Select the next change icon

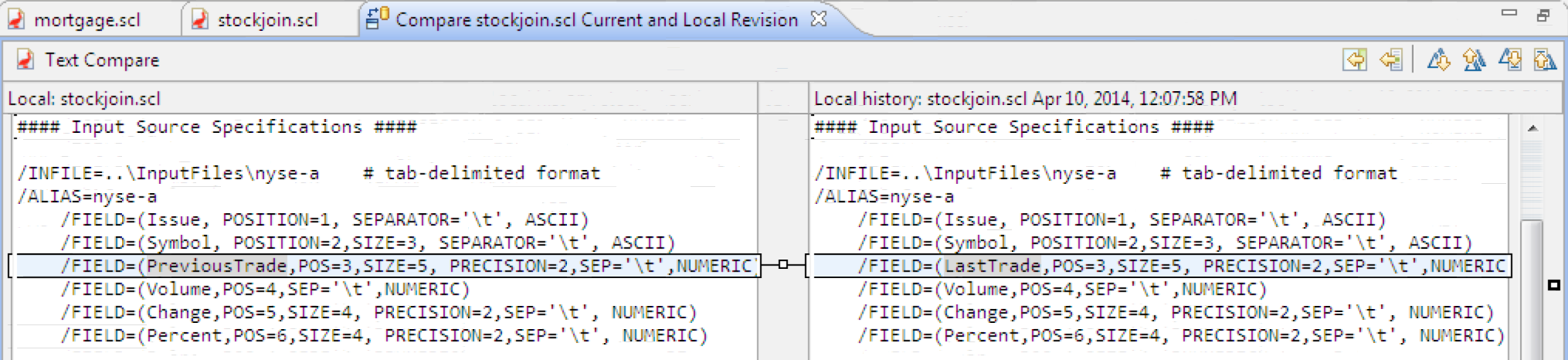(1509, 59)
